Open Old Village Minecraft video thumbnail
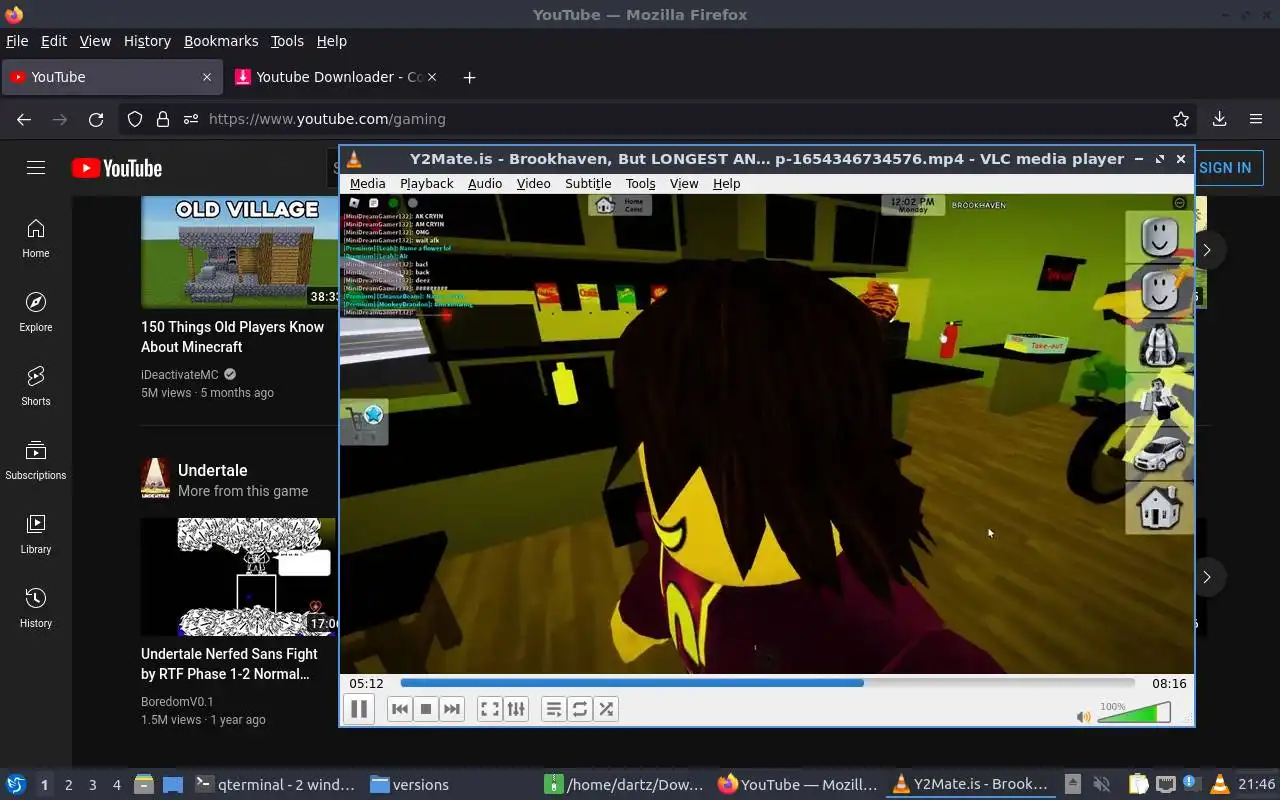This screenshot has width=1280, height=800. 239,252
